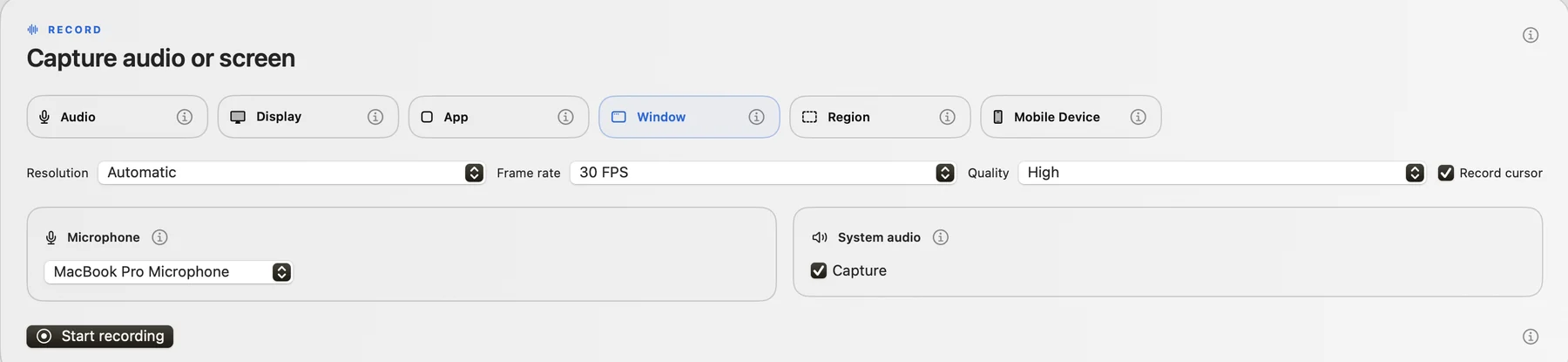Image resolution: width=1568 pixels, height=362 pixels.
Task: Open the MacBook Pro Microphone dropdown
Action: tap(168, 272)
